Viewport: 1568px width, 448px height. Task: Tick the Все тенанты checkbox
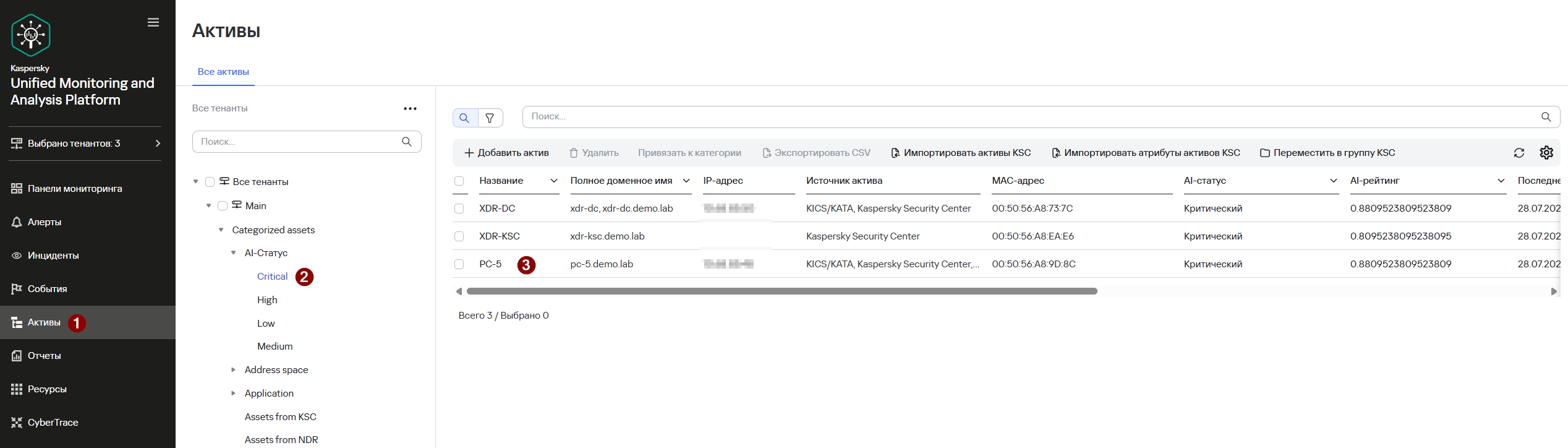pyautogui.click(x=210, y=182)
